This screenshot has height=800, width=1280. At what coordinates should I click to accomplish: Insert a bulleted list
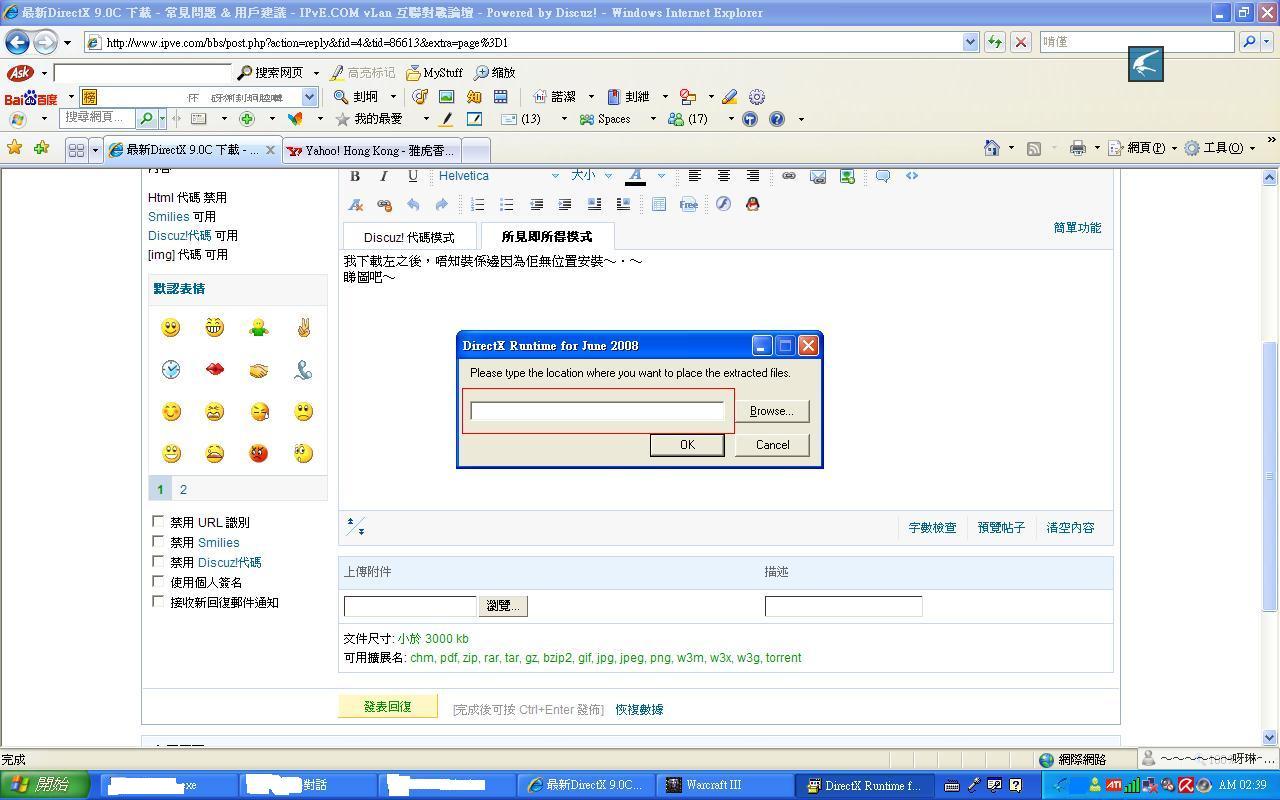point(506,204)
